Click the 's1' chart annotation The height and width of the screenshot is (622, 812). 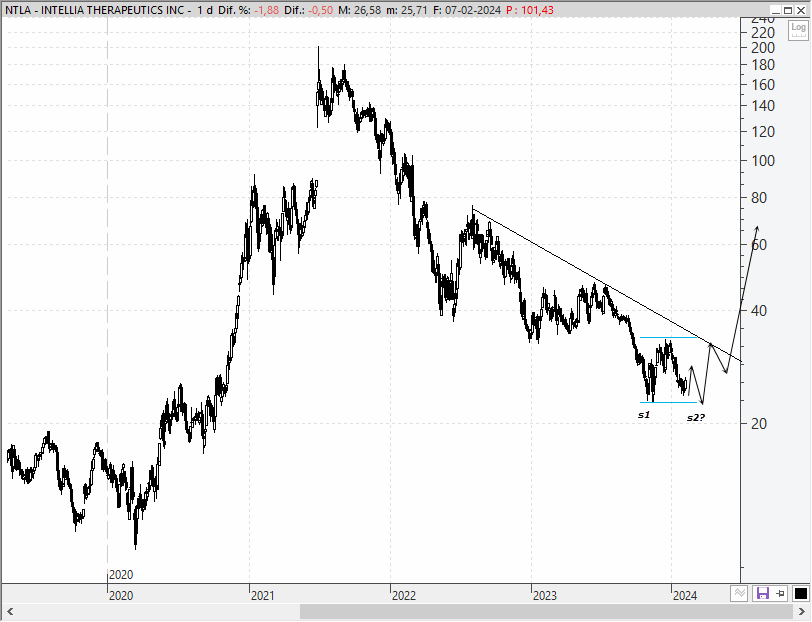(x=643, y=415)
